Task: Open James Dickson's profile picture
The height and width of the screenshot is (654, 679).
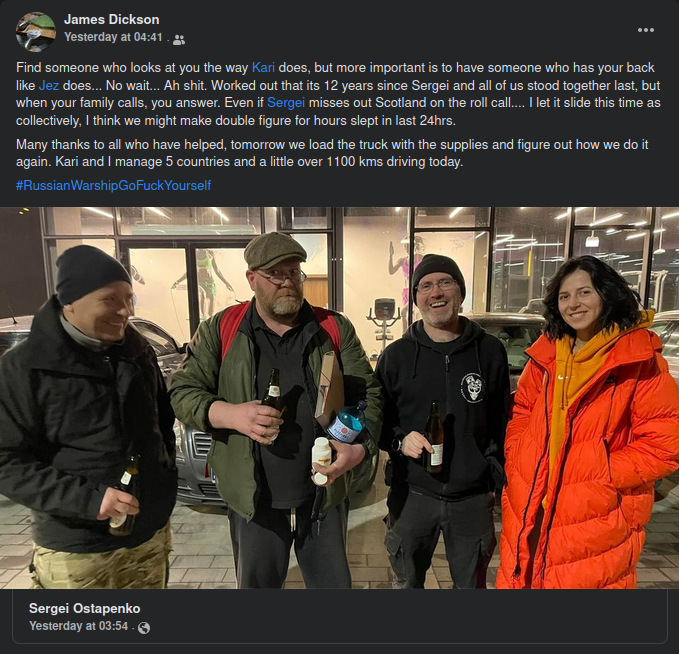Action: pyautogui.click(x=36, y=32)
